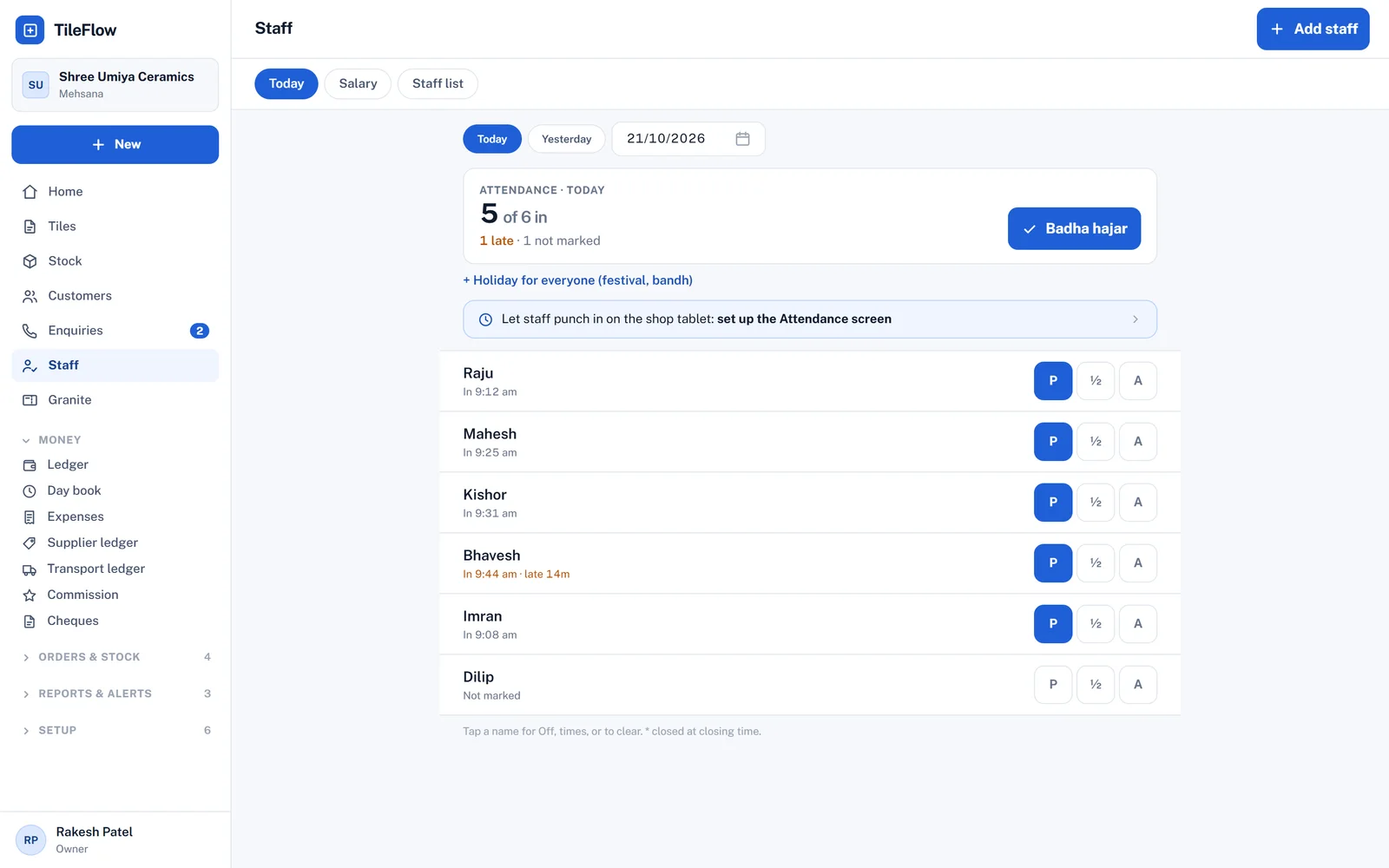Open Ledger via its wallet icon
Screen dimensions: 1389x868
coord(30,465)
